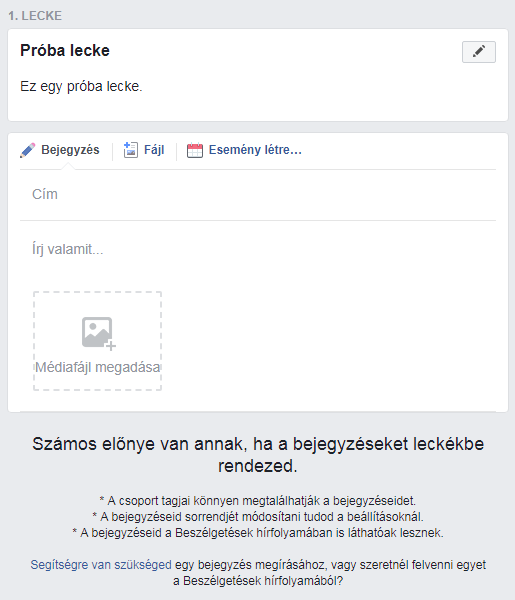Click the line about csoport tagjai

(258, 501)
